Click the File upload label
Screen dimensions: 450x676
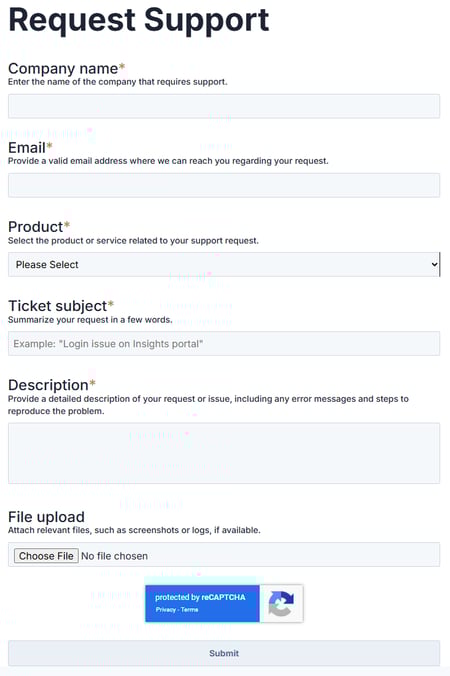pyautogui.click(x=46, y=516)
